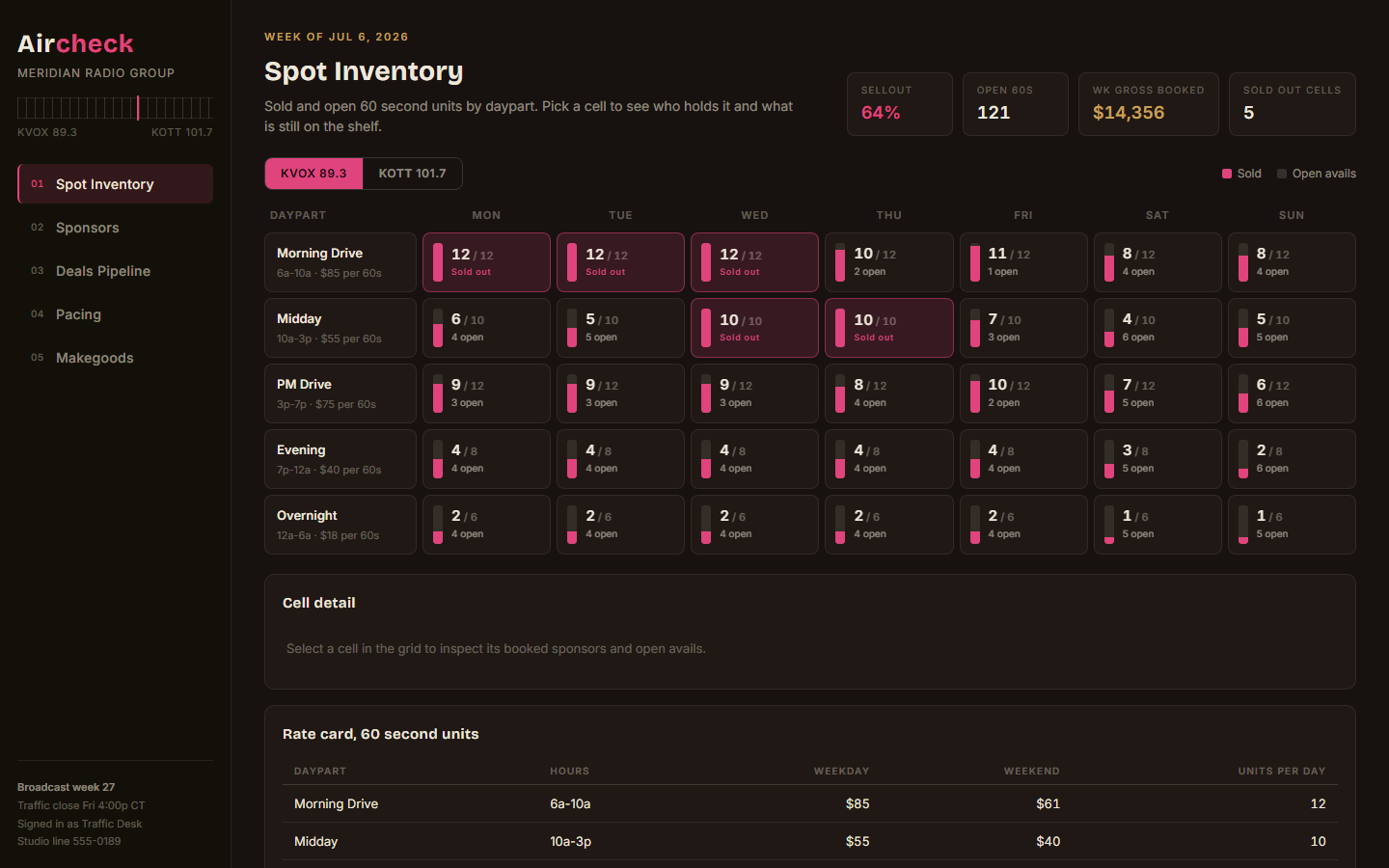The image size is (1389, 868).
Task: Inspect Morning Drive Sunday 8/12 cell
Action: point(1292,262)
